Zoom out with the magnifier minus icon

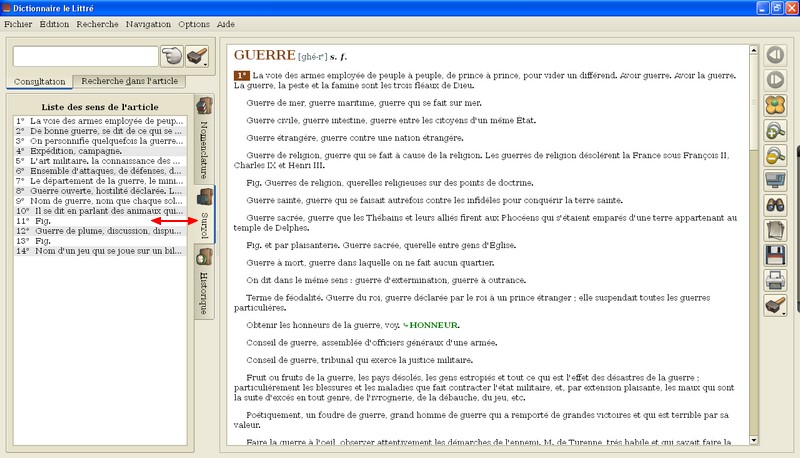click(x=775, y=155)
